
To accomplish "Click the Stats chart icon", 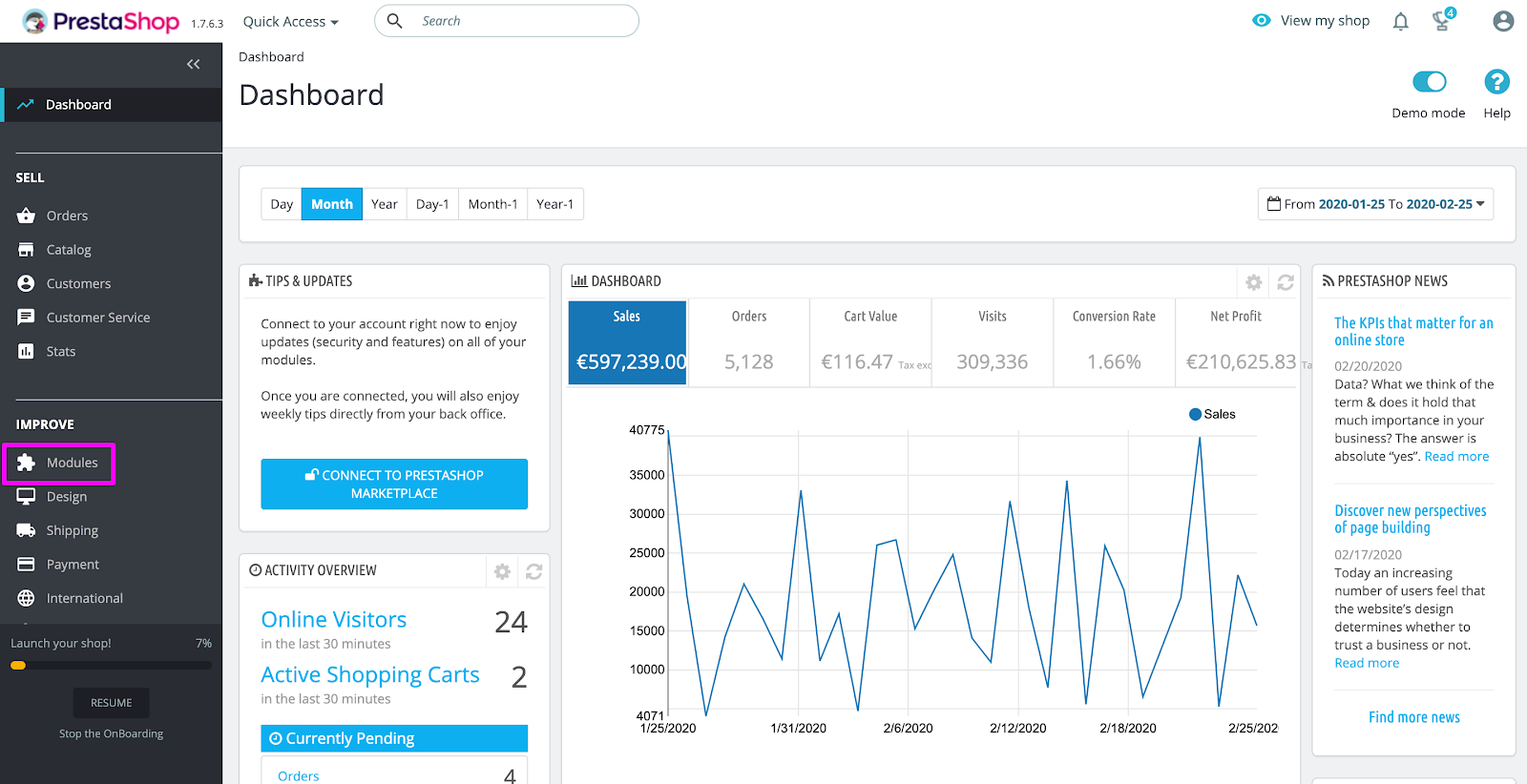I will coord(26,351).
